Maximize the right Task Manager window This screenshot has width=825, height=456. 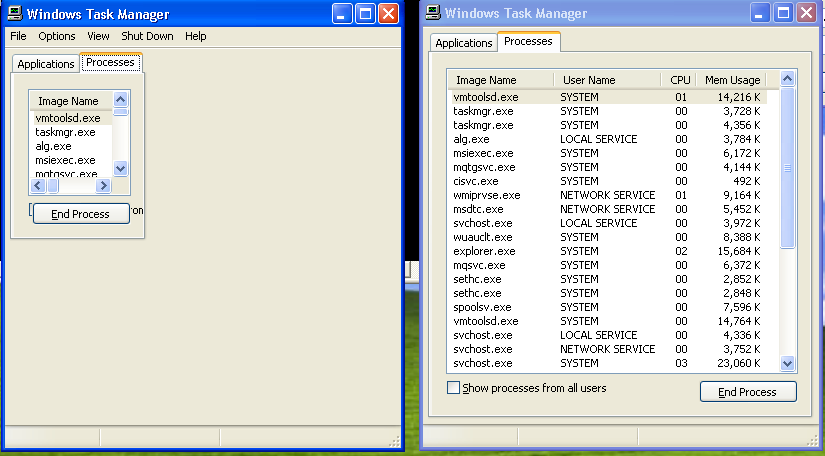pyautogui.click(x=783, y=13)
